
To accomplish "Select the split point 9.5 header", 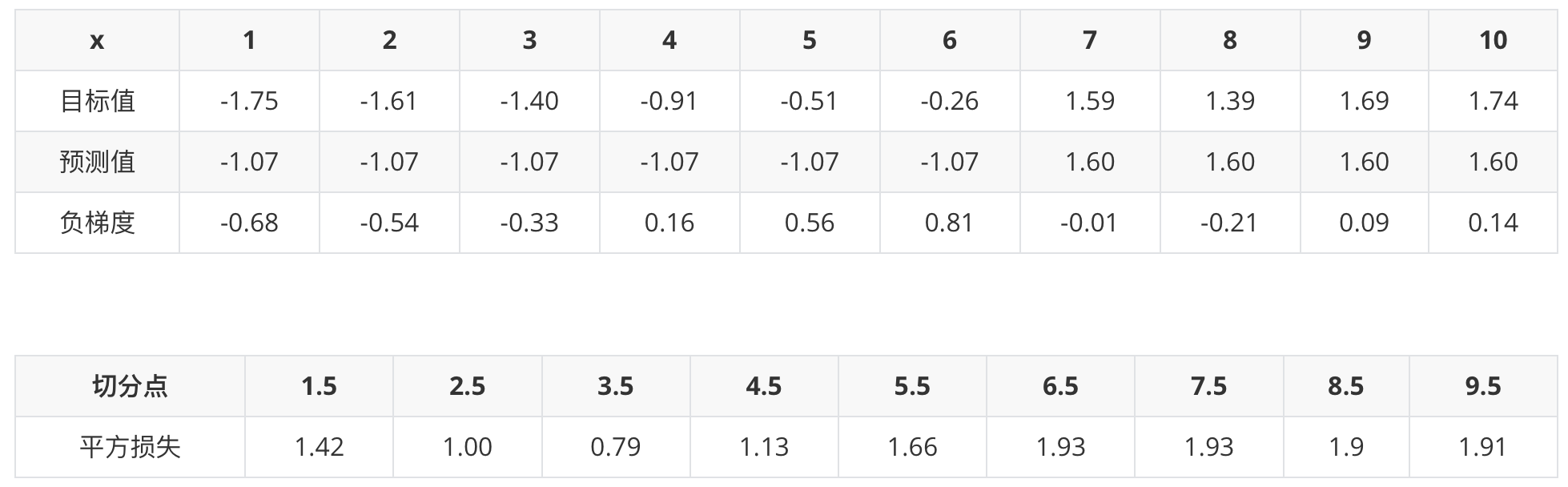I will pos(1482,386).
